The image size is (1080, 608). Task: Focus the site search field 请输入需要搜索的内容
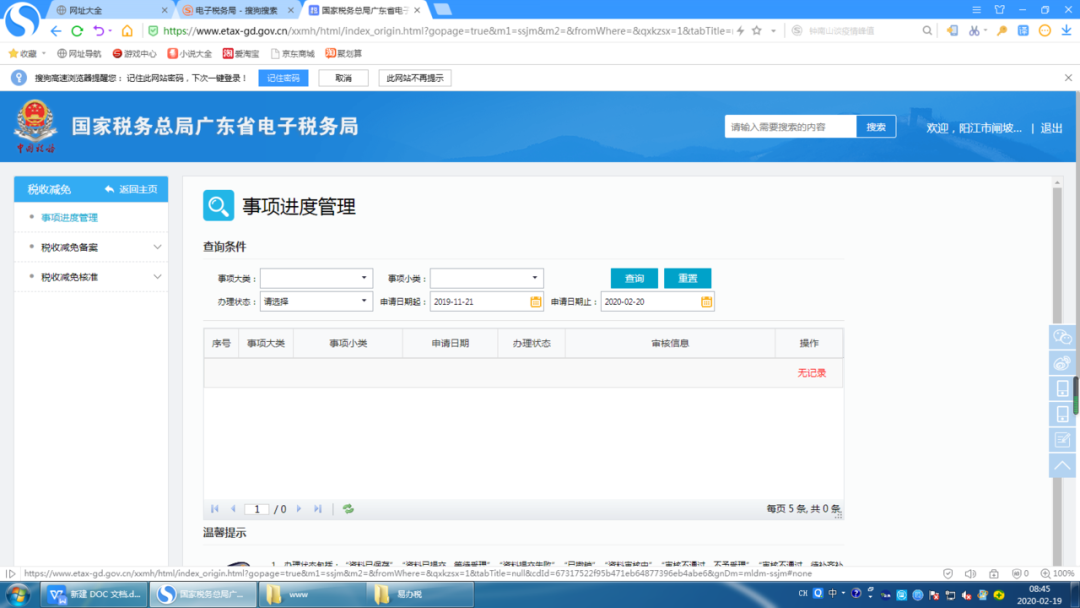click(x=791, y=127)
